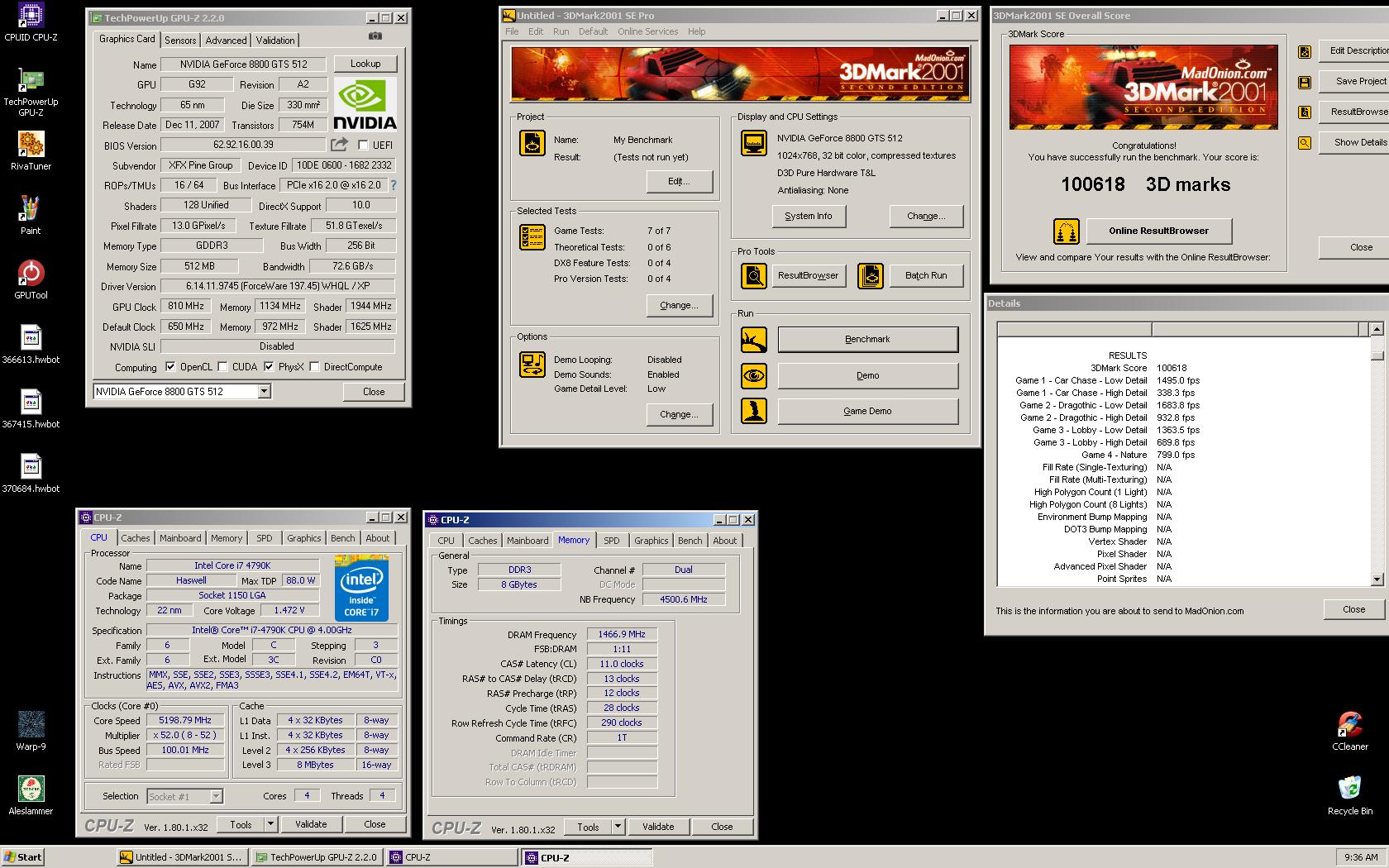The image size is (1389, 868).
Task: Expand the Tools dropdown arrow in left CPU-Z
Action: pyautogui.click(x=270, y=824)
